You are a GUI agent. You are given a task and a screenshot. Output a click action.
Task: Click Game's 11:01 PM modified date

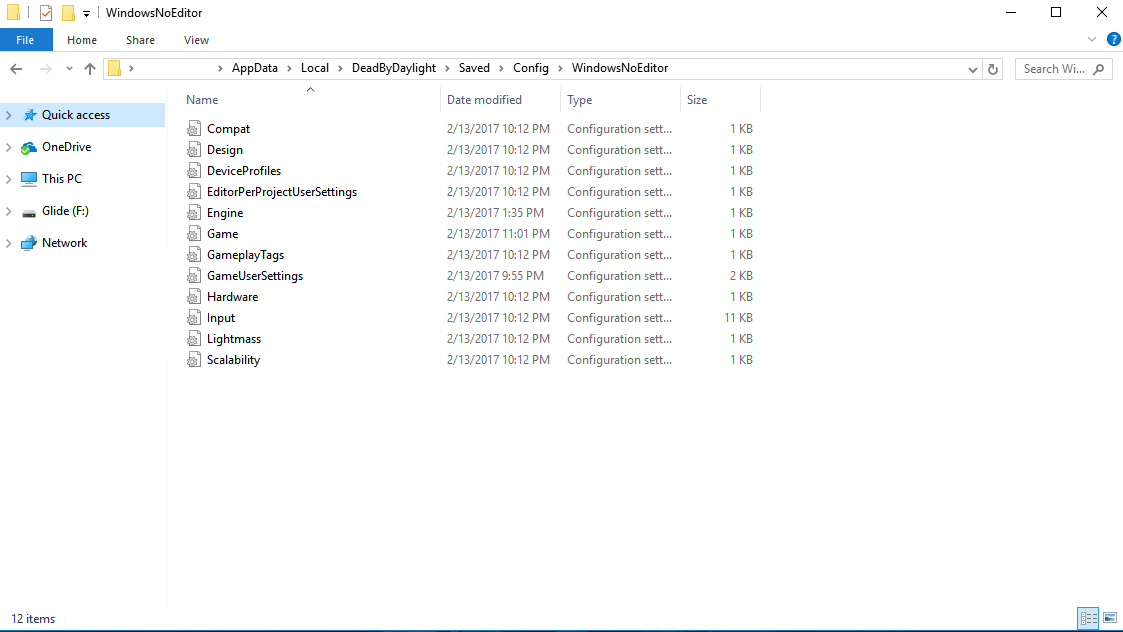pyautogui.click(x=498, y=234)
